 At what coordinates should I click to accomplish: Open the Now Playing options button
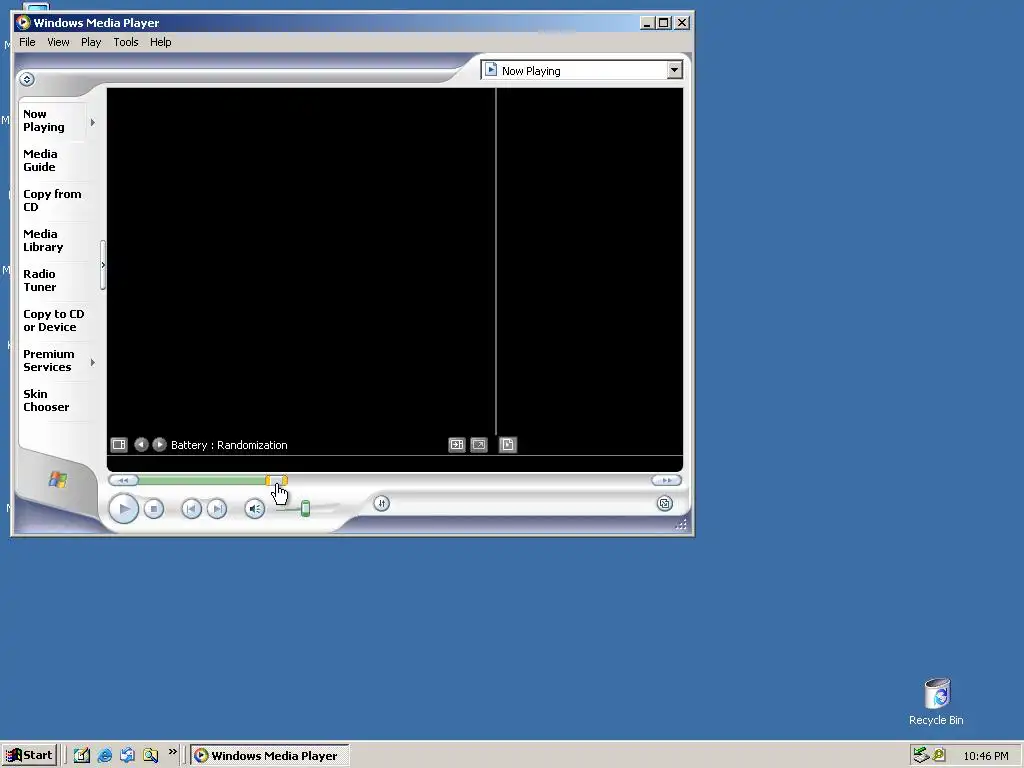(119, 445)
